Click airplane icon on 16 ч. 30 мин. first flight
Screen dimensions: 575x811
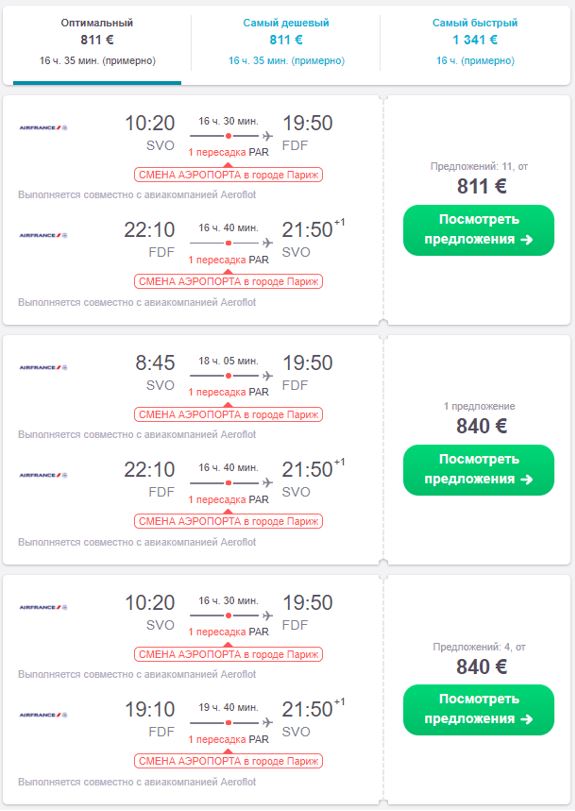267,136
